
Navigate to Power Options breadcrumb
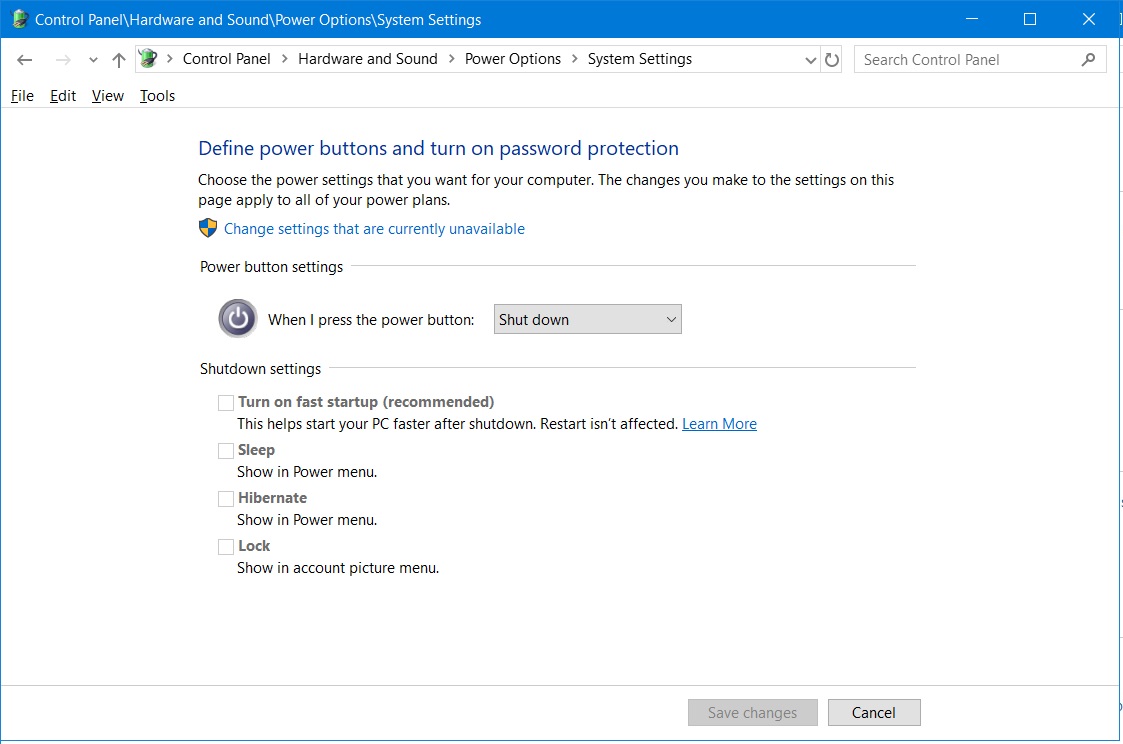click(x=513, y=59)
